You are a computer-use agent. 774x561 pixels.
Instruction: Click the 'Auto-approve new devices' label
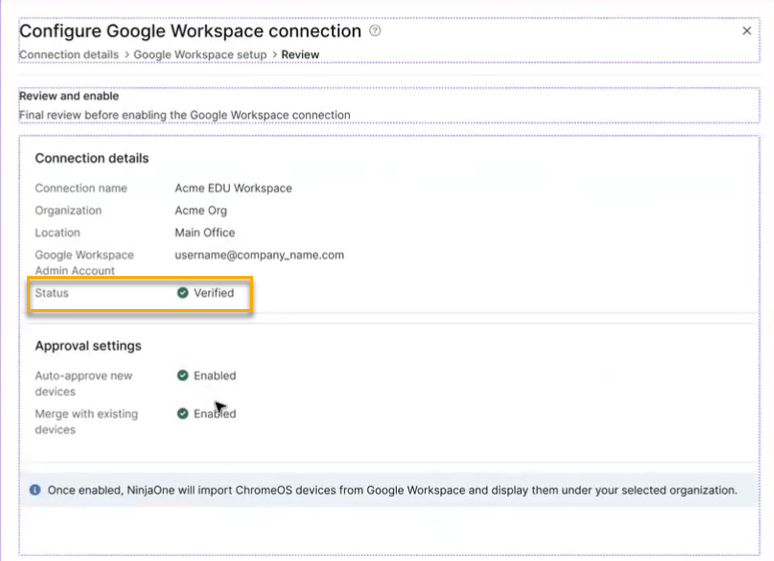[83, 383]
